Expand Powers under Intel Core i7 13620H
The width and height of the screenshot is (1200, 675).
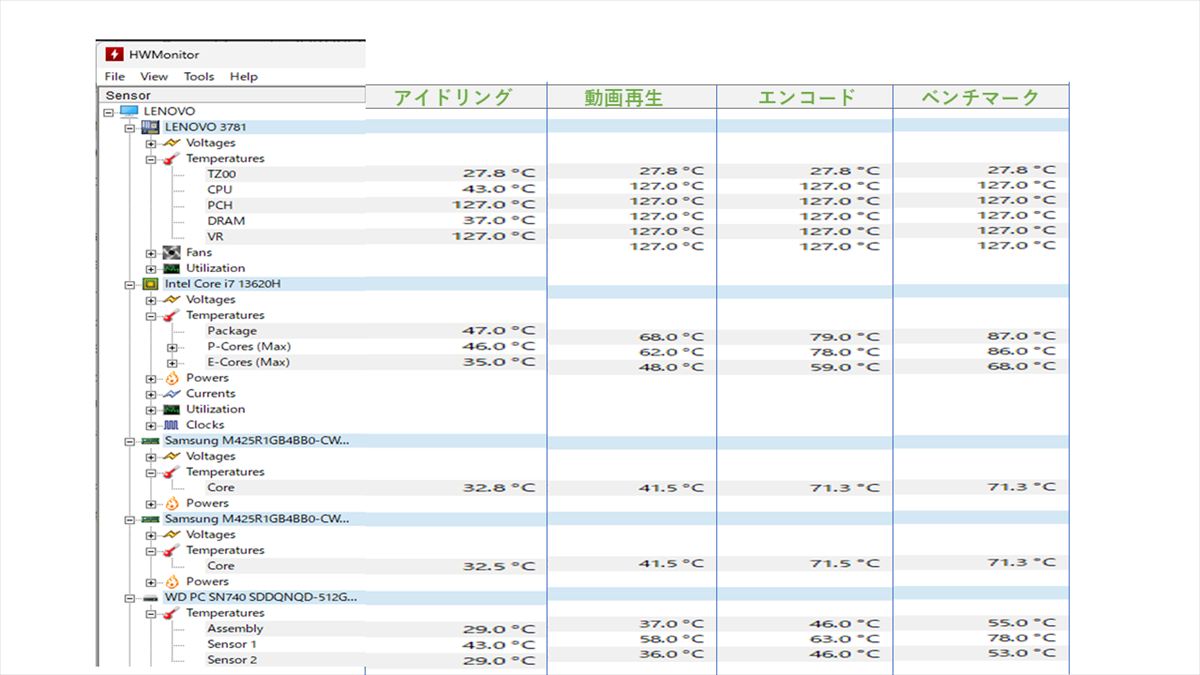pyautogui.click(x=151, y=378)
